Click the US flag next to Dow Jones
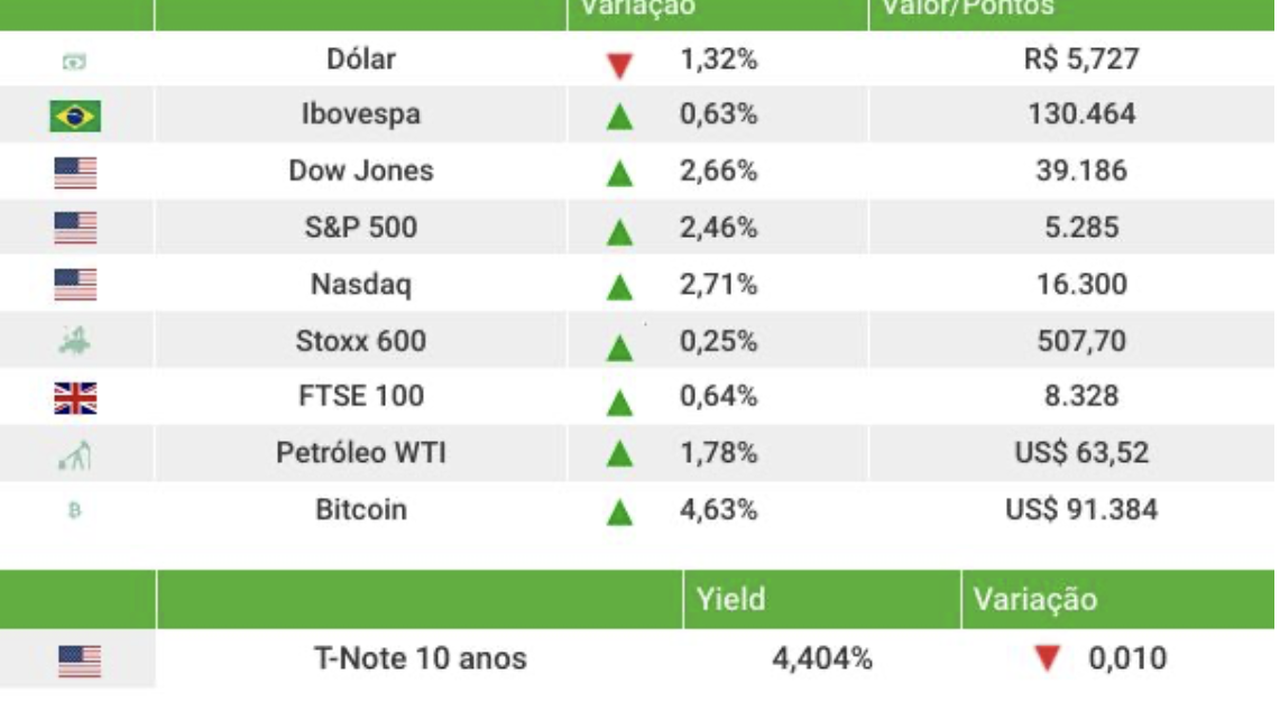Screen dimensions: 1280x720 tap(75, 173)
